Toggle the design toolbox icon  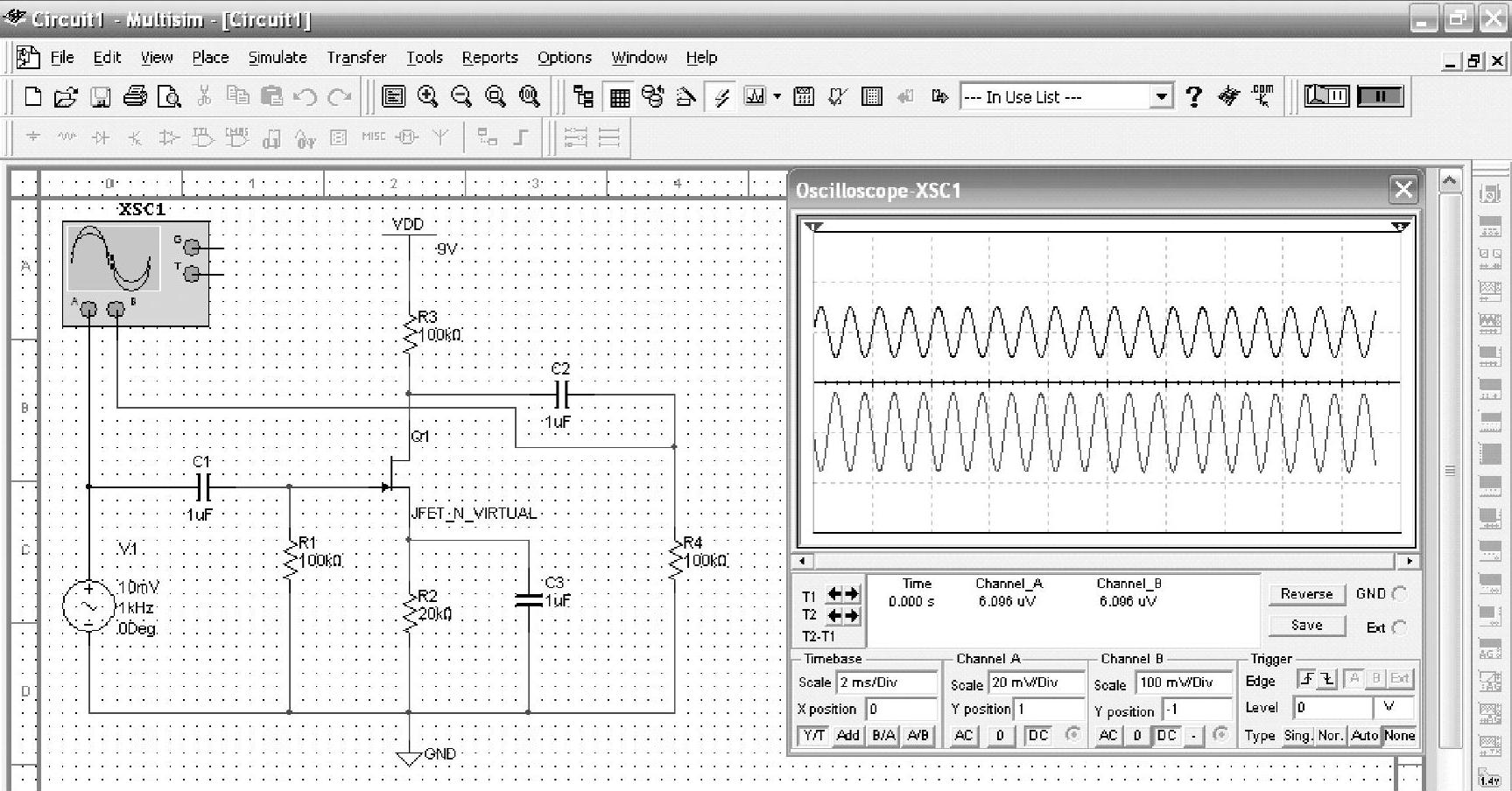point(584,96)
